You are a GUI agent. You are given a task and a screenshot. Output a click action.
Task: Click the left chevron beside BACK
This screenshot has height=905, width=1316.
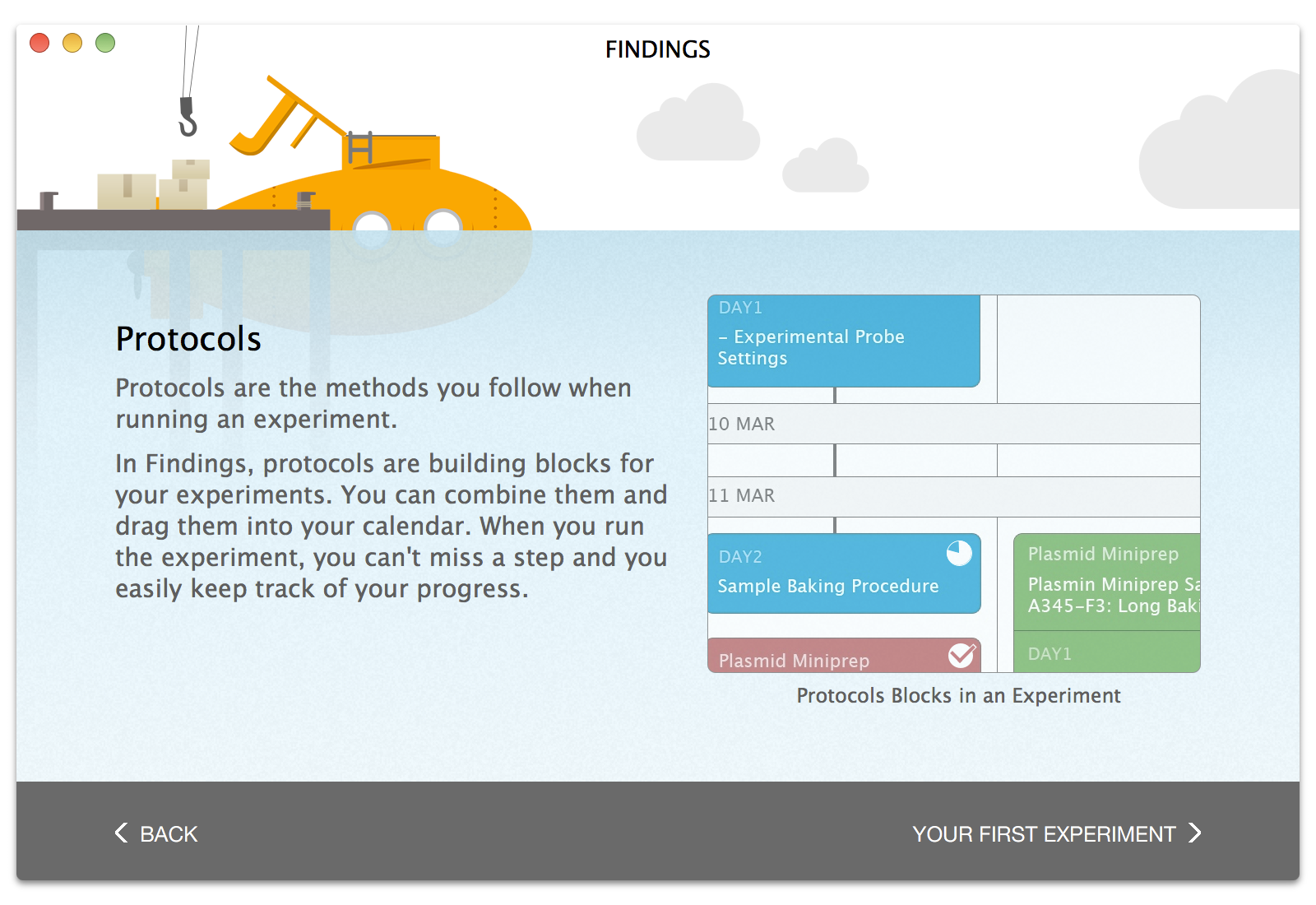121,833
